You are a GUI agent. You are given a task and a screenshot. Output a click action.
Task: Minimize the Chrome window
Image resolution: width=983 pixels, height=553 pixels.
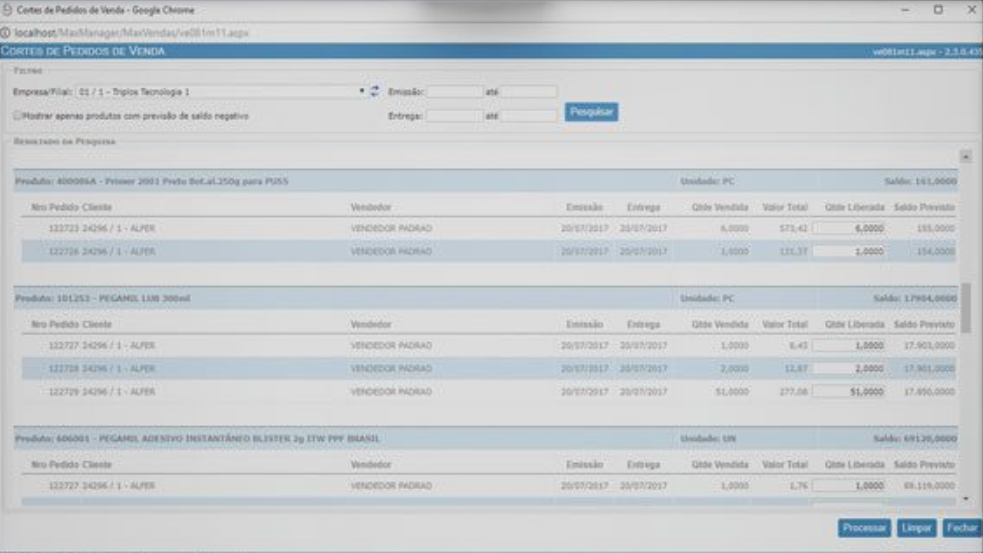click(x=906, y=10)
